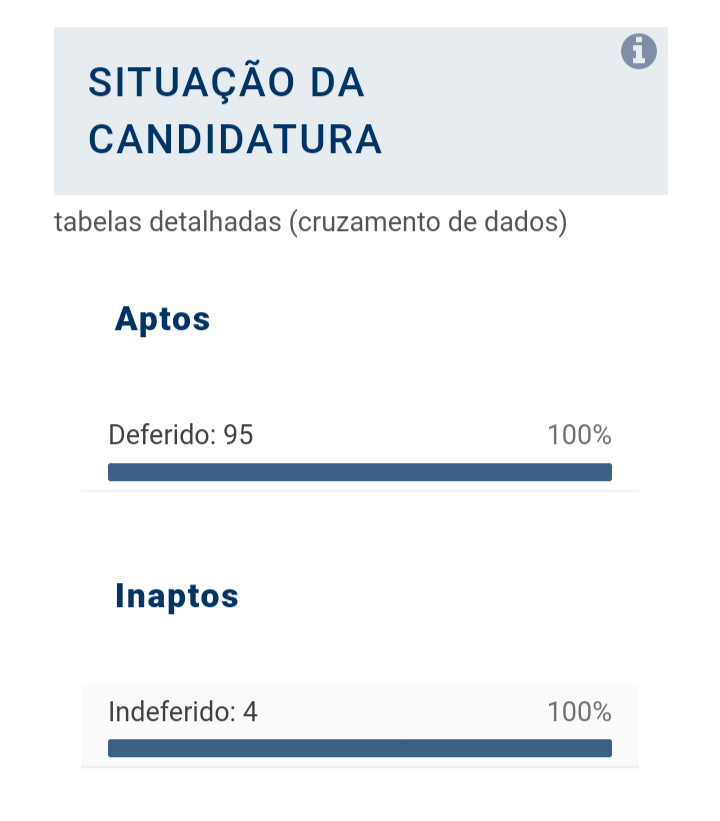Click the 100% value beside Indeferido
Screen dimensions: 720x821
point(579,712)
